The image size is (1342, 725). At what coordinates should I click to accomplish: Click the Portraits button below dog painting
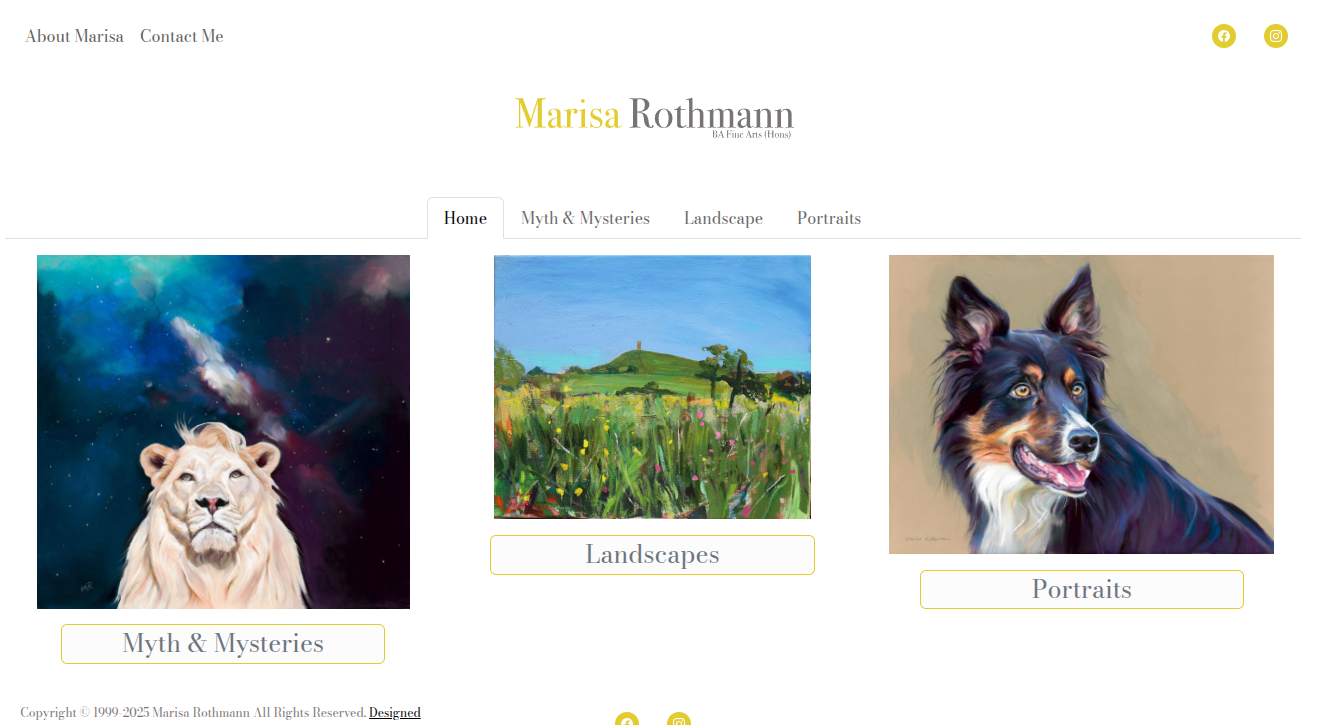tap(1082, 590)
